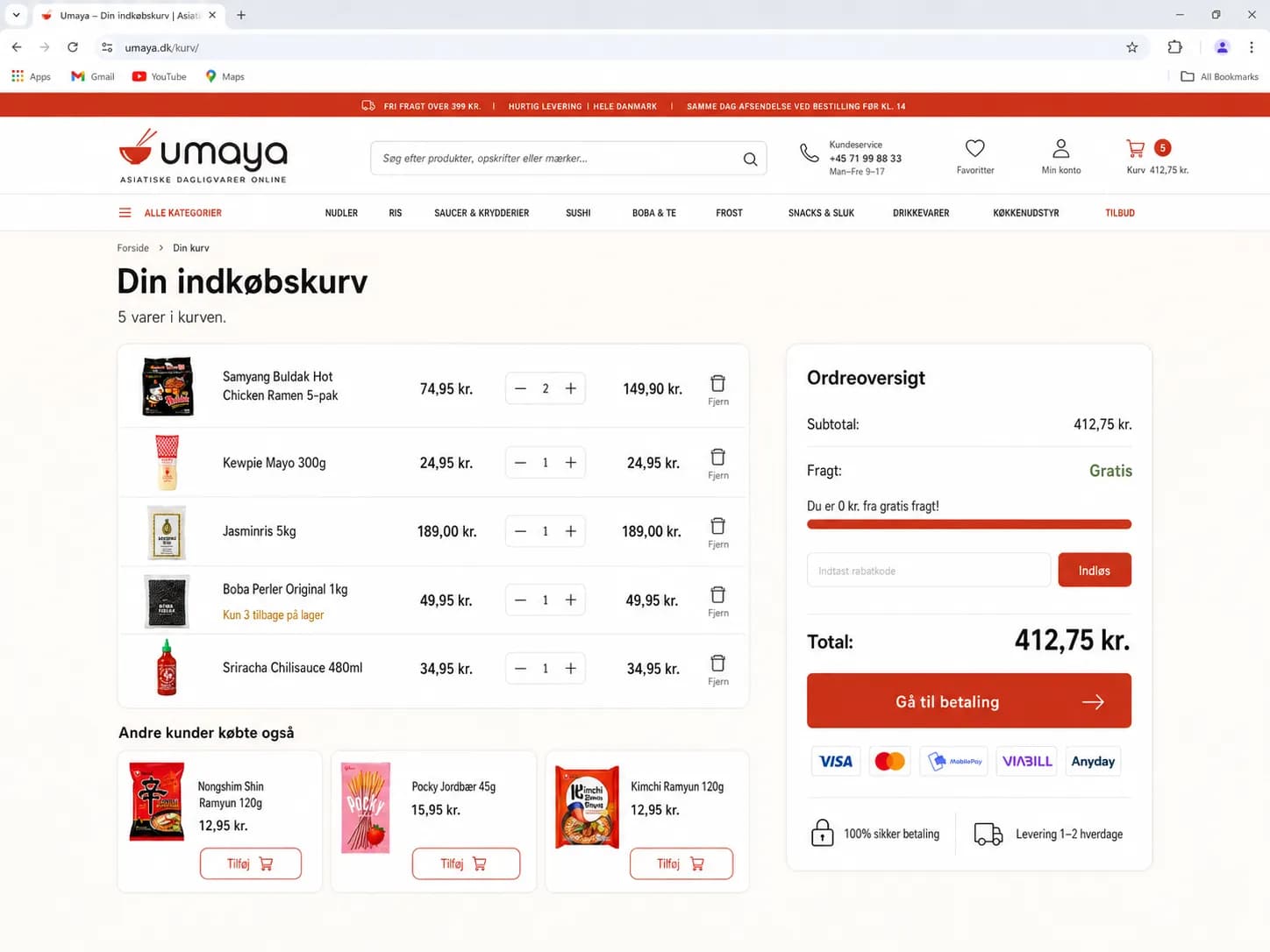Image resolution: width=1270 pixels, height=952 pixels.
Task: Open YouTube bookmark
Action: tap(160, 76)
